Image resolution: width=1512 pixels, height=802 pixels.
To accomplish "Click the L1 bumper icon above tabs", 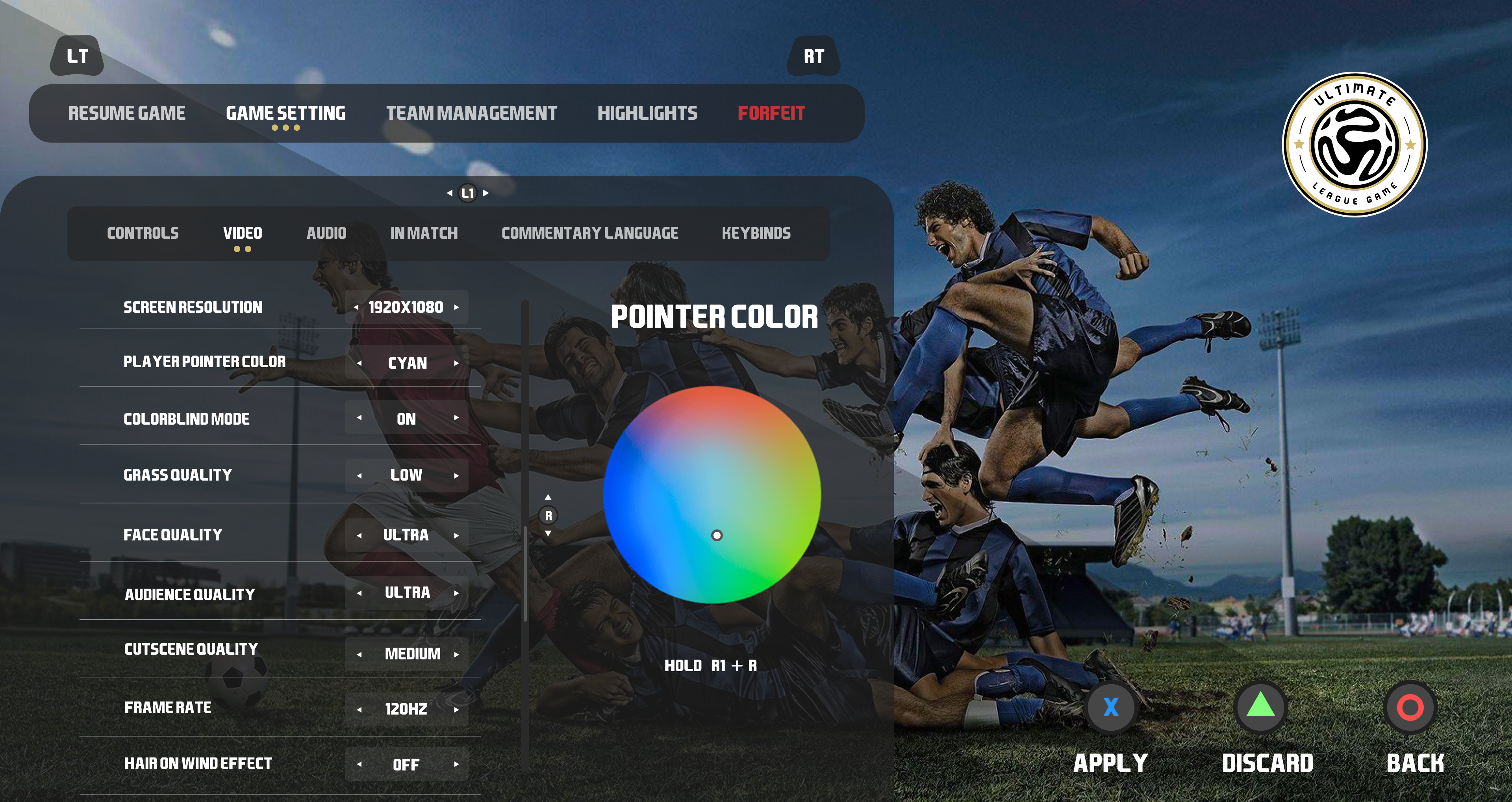I will [468, 193].
